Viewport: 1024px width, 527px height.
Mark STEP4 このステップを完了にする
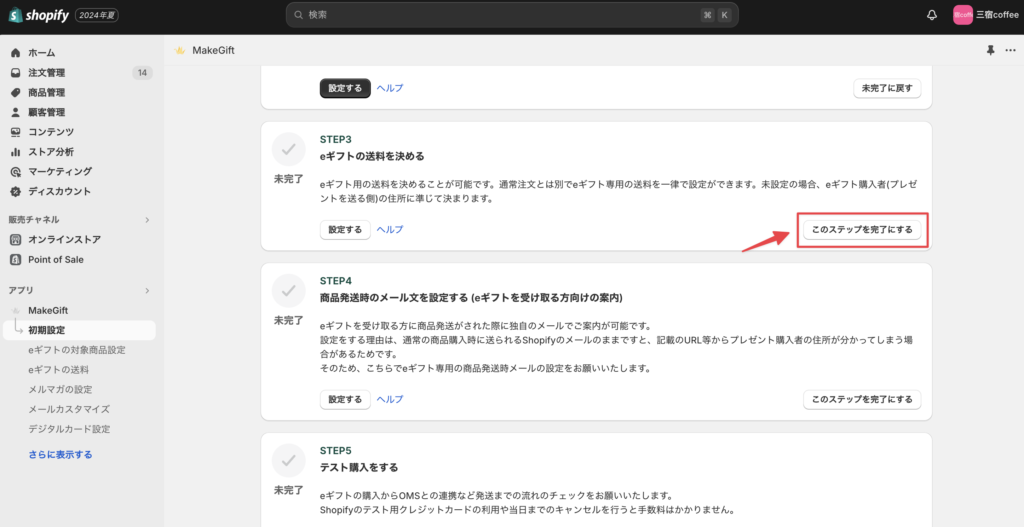862,400
